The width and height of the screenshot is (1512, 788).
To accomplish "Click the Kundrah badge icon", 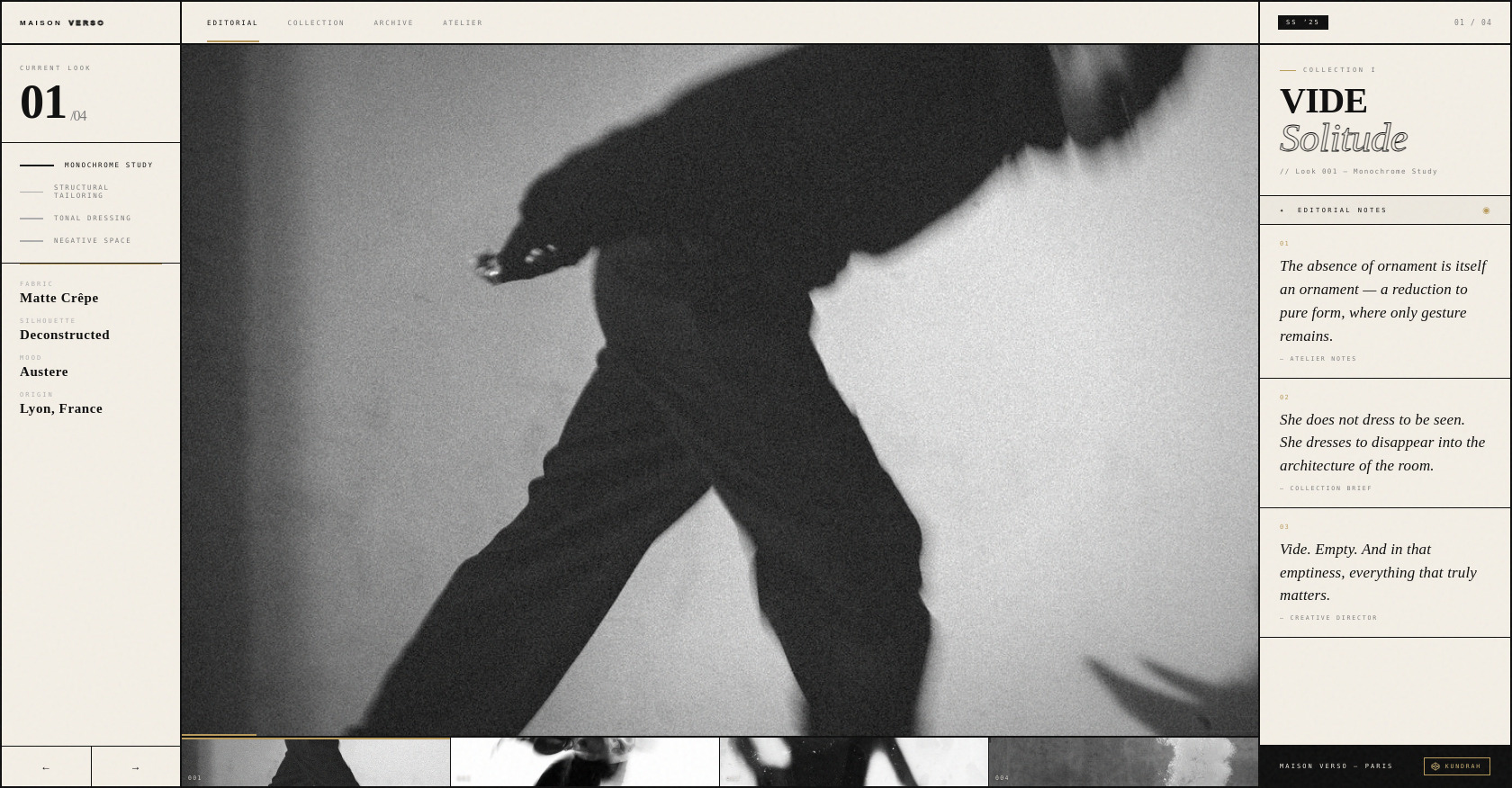I will point(1435,766).
